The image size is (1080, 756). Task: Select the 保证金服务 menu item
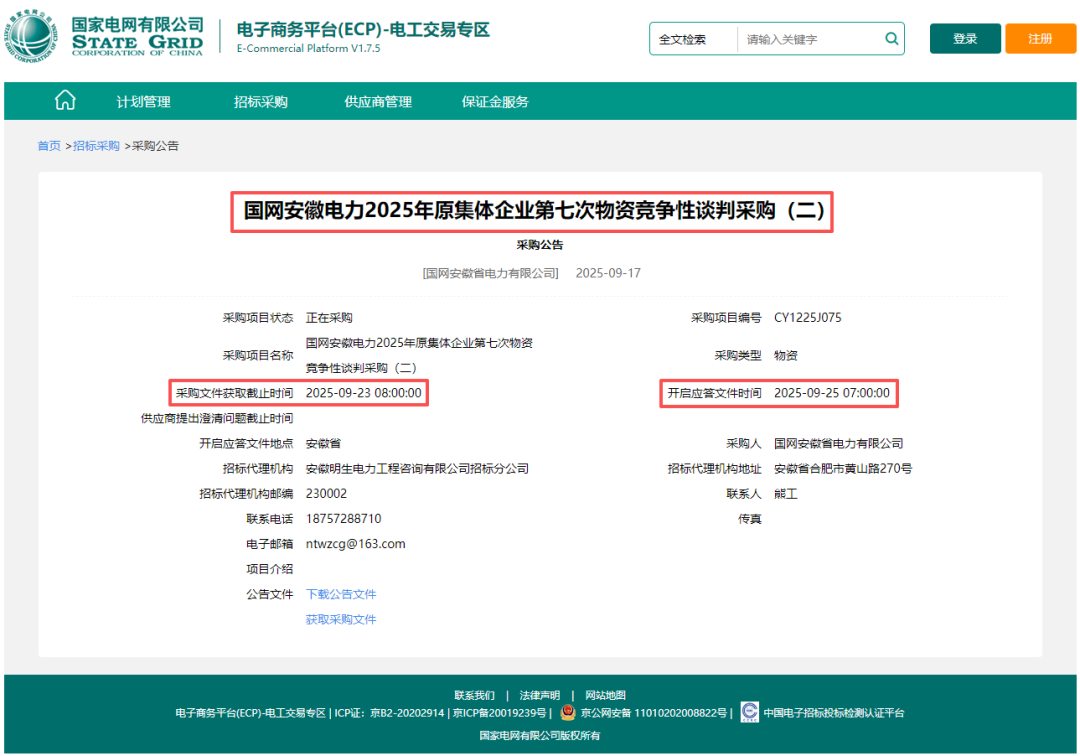[496, 101]
